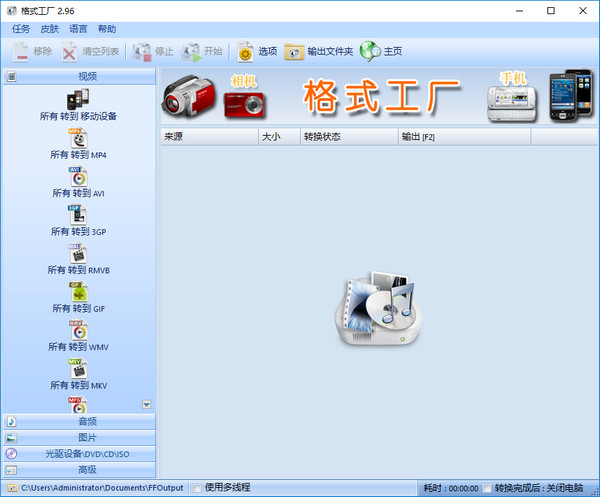Select 所有 转到 MP4 converter
Viewport: 600px width, 497px height.
click(78, 141)
